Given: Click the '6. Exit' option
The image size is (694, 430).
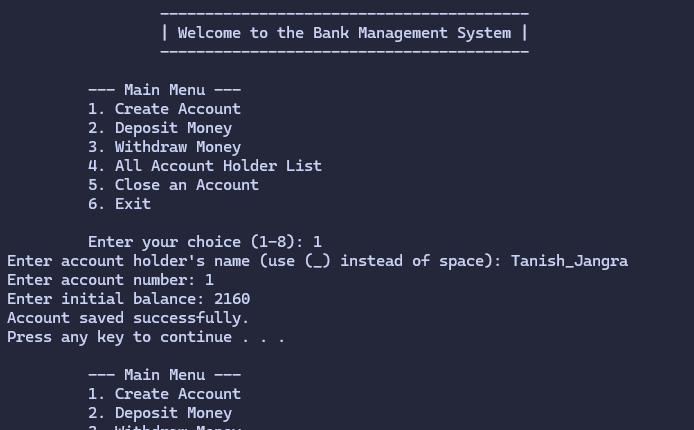Looking at the screenshot, I should pyautogui.click(x=120, y=204).
